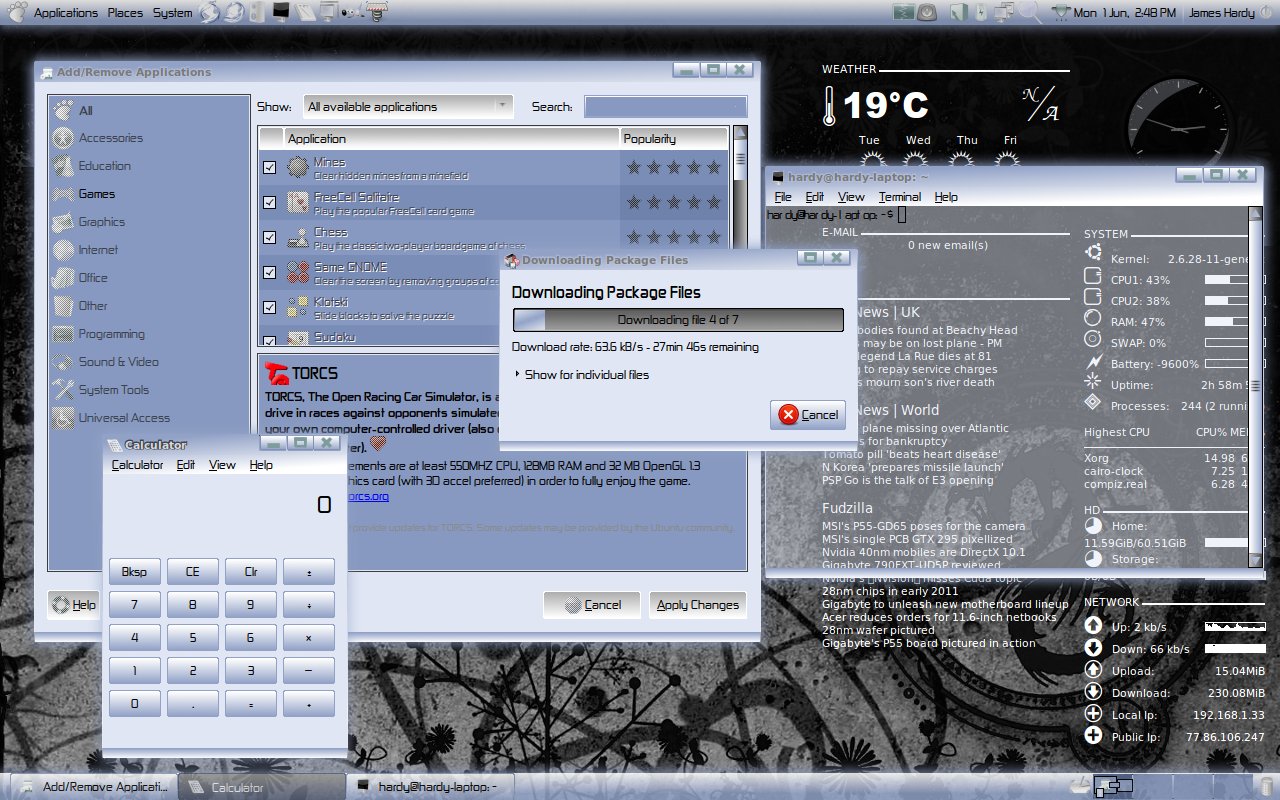This screenshot has width=1280, height=800.
Task: Expand 'Show for individual files'
Action: (581, 375)
